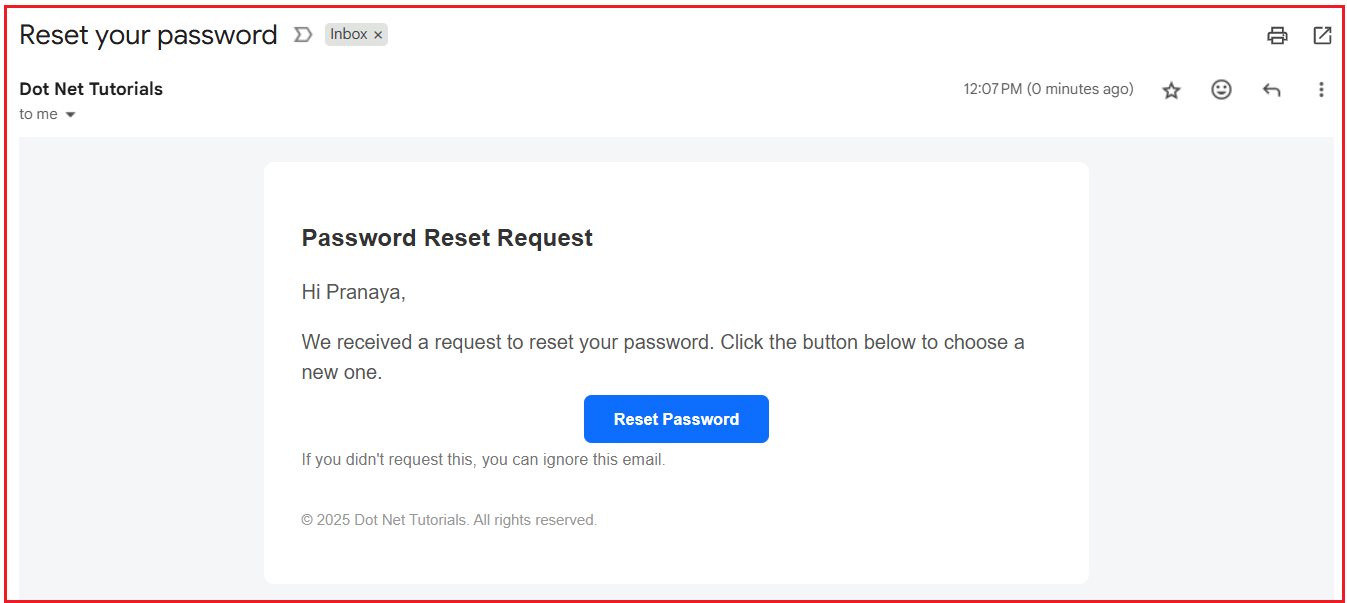Select the 'Password Reset Request' heading

tap(447, 238)
